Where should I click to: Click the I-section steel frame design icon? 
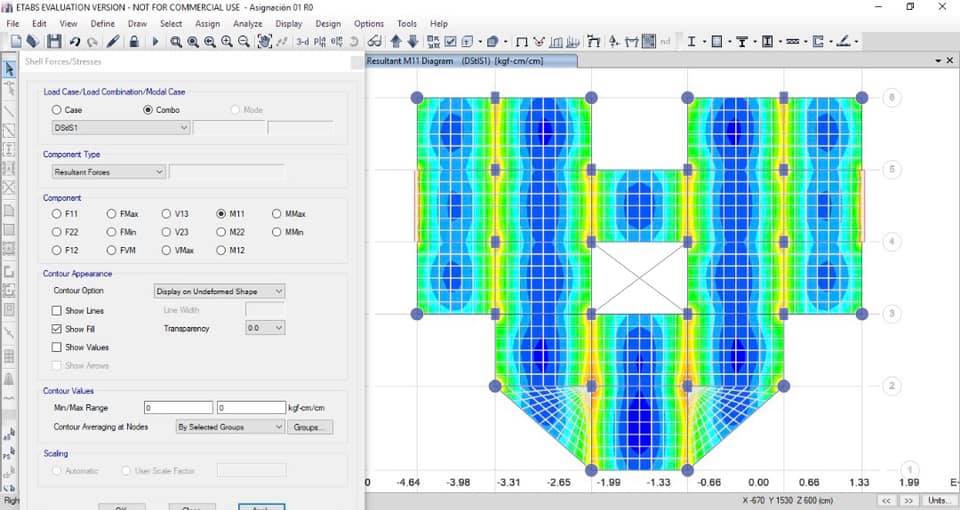tap(691, 42)
